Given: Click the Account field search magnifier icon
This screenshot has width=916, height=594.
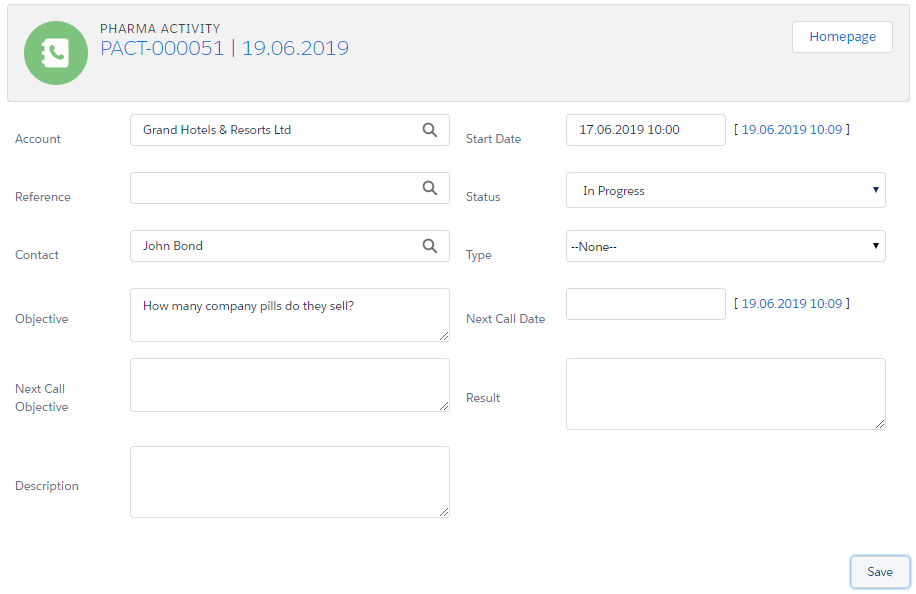Looking at the screenshot, I should [429, 130].
